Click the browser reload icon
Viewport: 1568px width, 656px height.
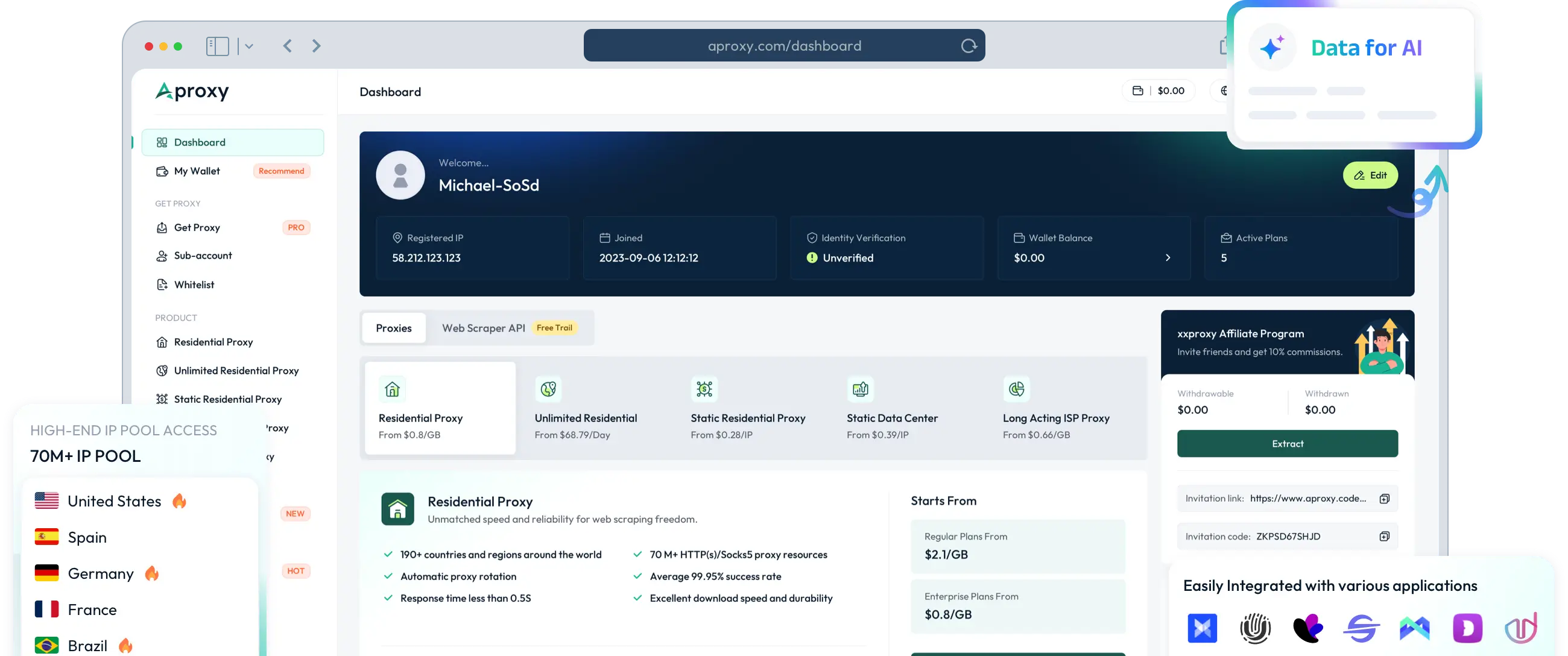tap(969, 46)
